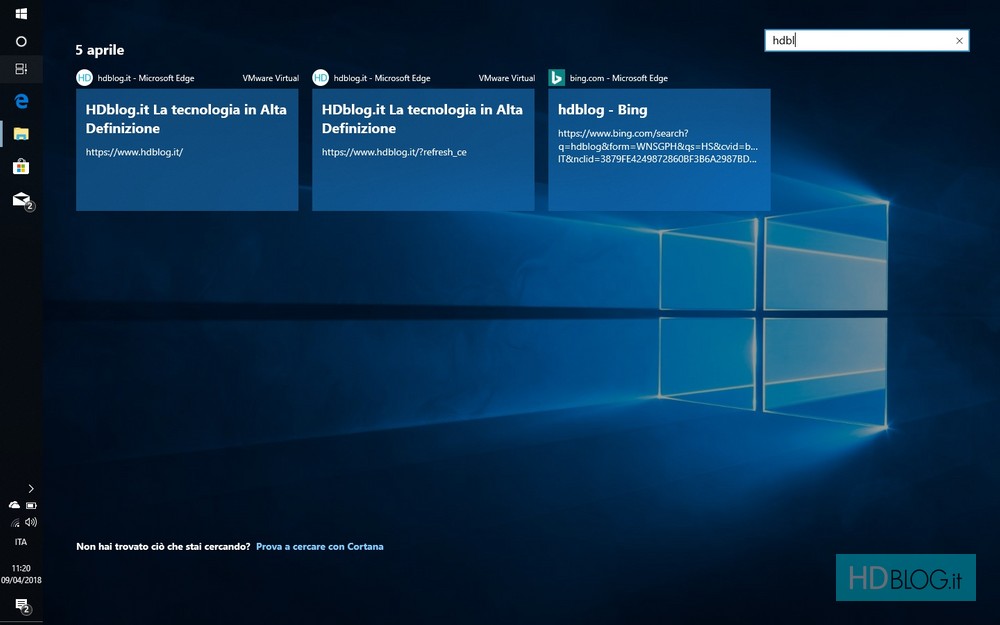Open the volume speaker tray icon

pos(31,522)
